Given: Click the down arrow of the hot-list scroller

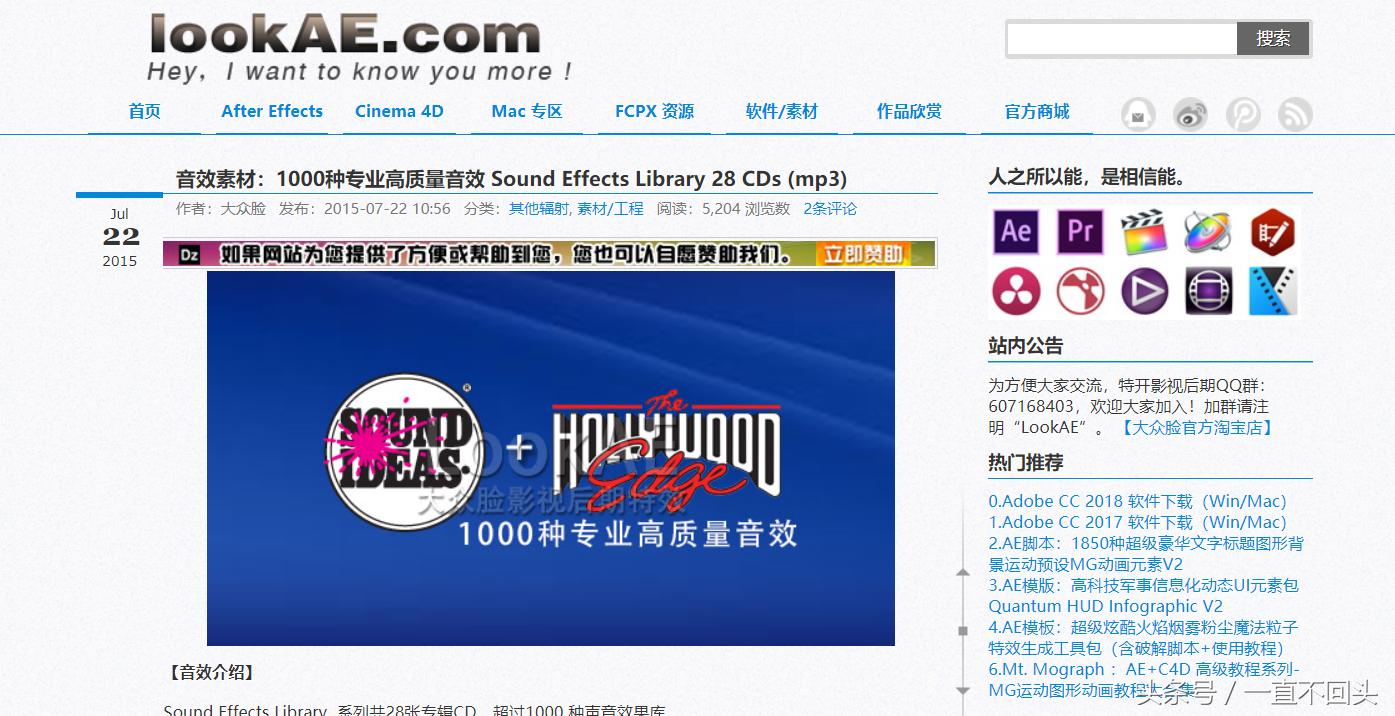Looking at the screenshot, I should (x=963, y=690).
